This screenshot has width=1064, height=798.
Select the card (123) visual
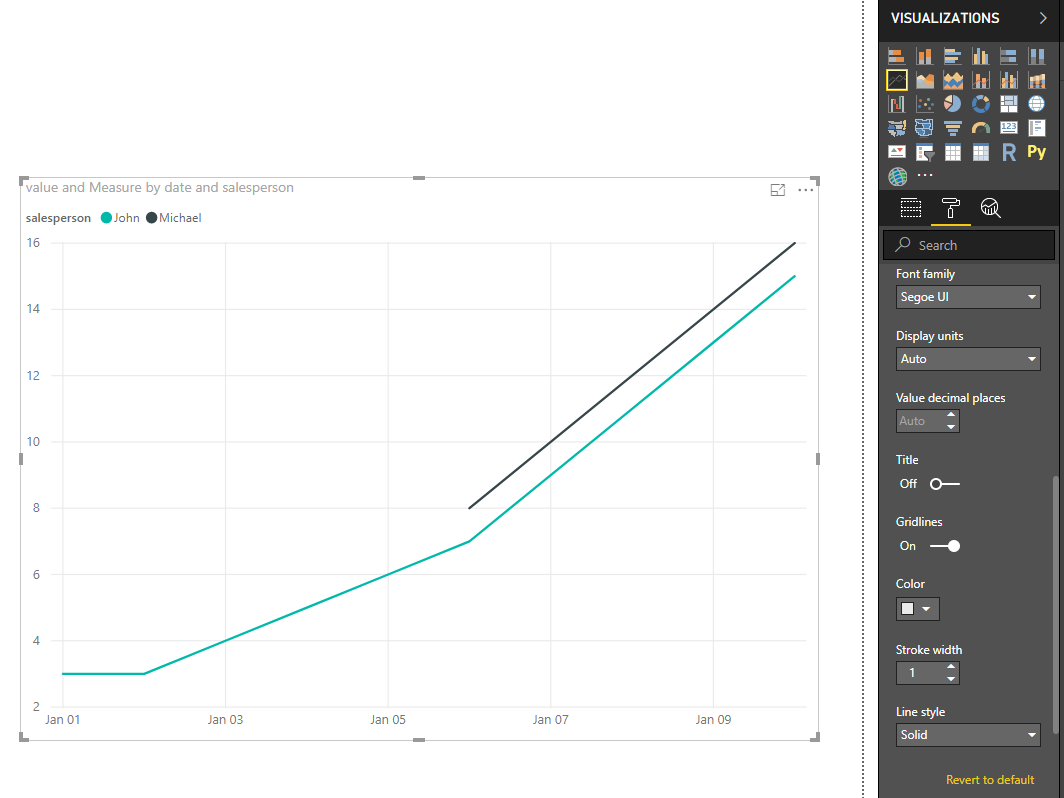tap(1009, 128)
